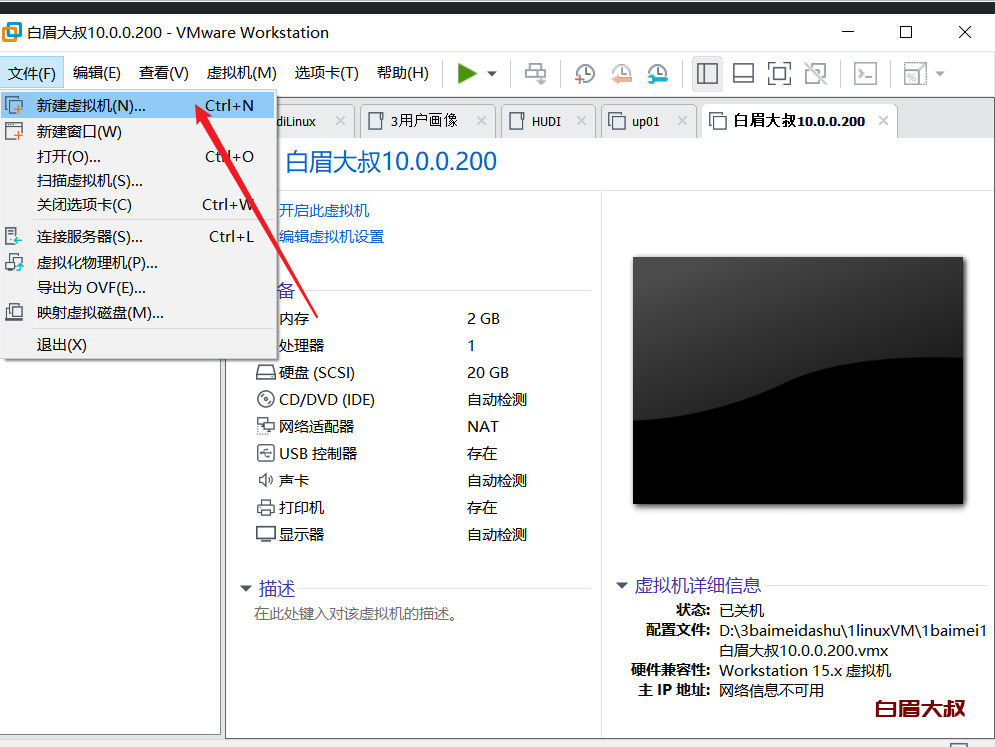Close the 白眉大叔10.0.0.200 tab
Viewport: 995px width, 747px height.
click(883, 121)
